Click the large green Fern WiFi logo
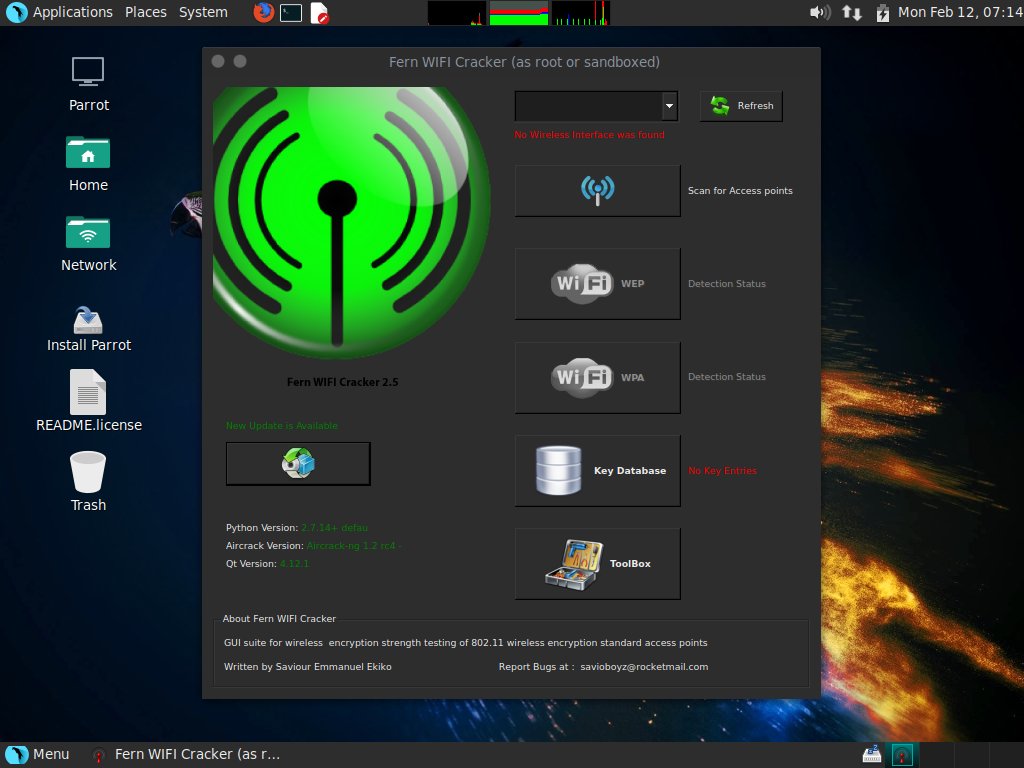This screenshot has width=1024, height=768. [351, 222]
